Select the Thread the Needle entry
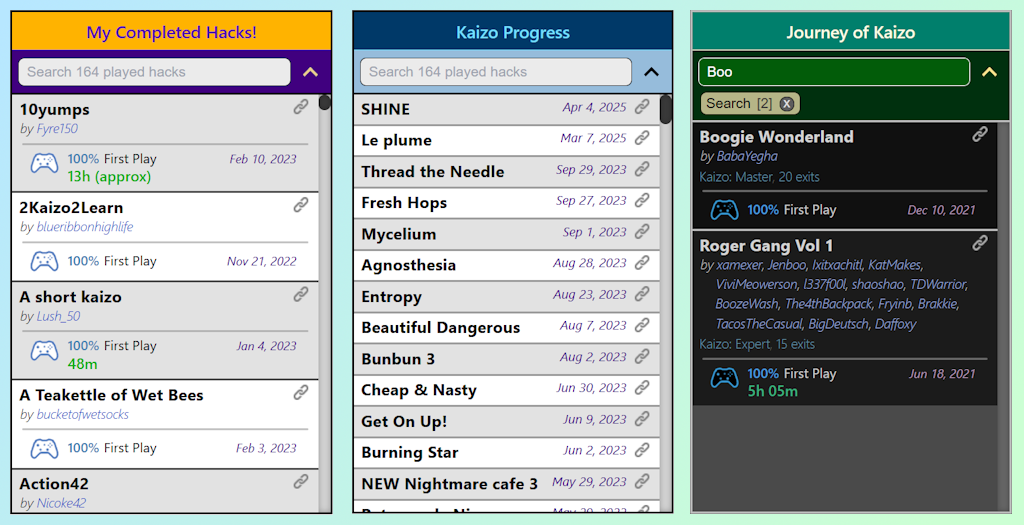 (x=433, y=171)
